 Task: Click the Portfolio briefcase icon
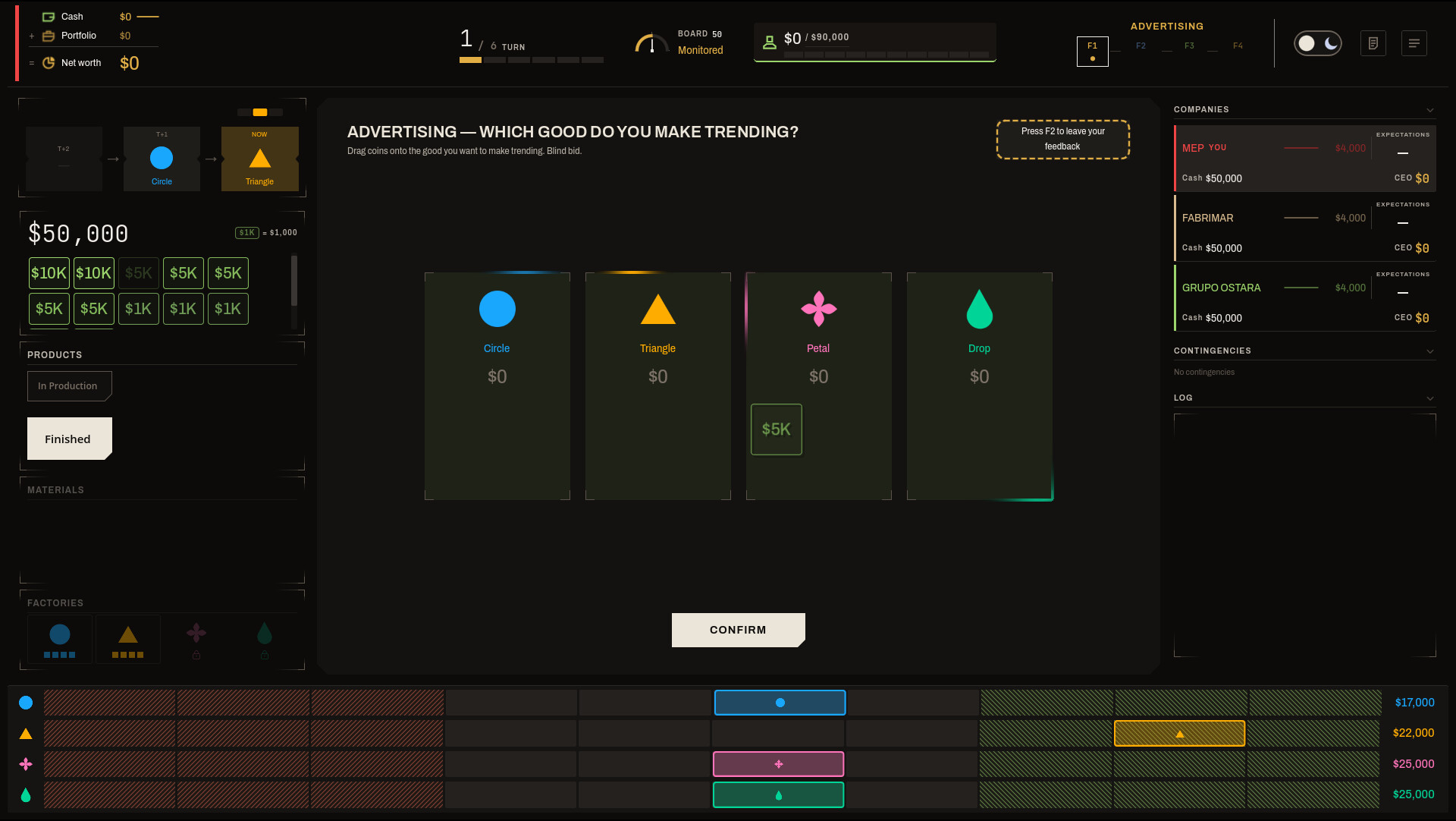click(x=49, y=36)
